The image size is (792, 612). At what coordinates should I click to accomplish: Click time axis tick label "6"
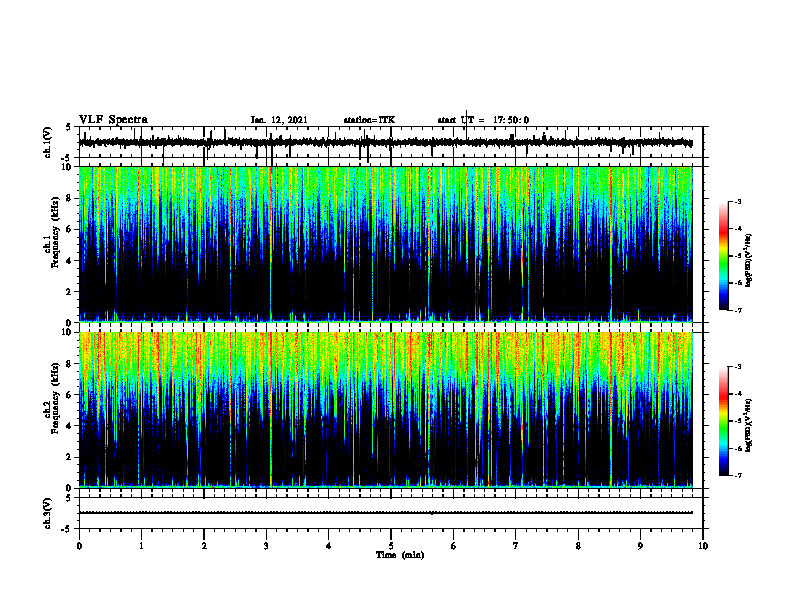(x=454, y=546)
